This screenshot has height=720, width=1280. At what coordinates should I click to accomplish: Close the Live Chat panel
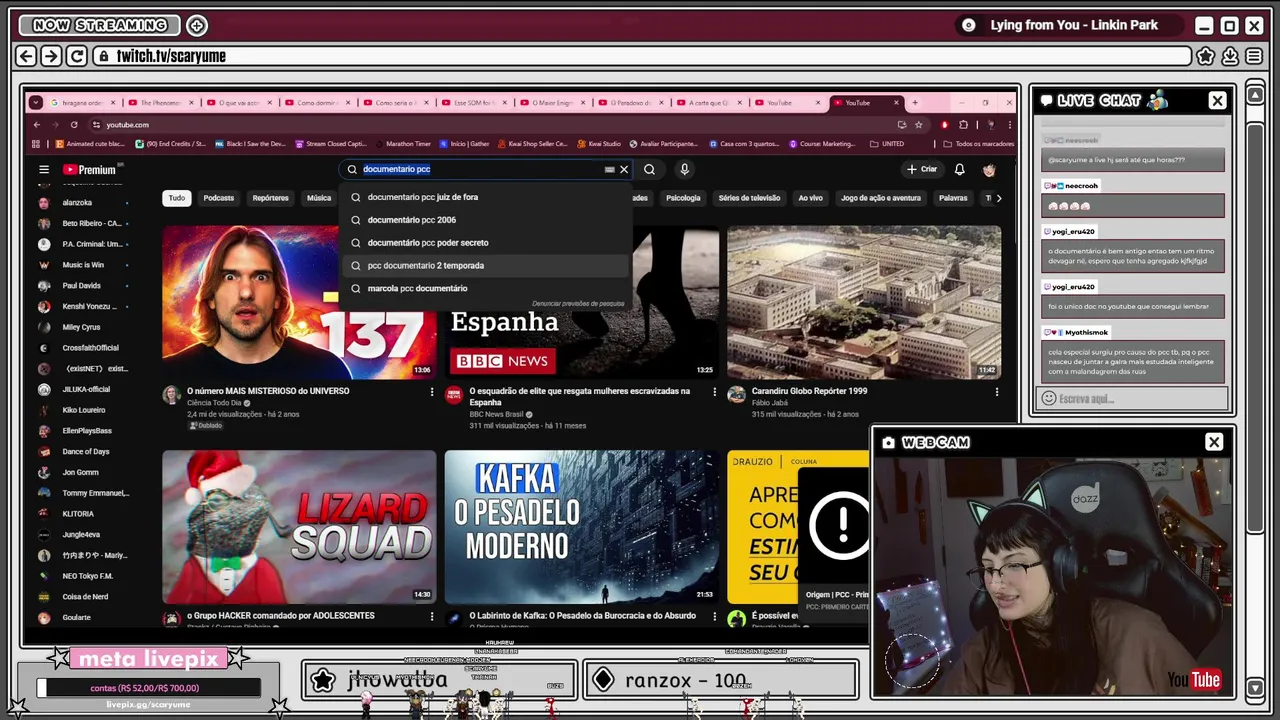click(x=1217, y=100)
